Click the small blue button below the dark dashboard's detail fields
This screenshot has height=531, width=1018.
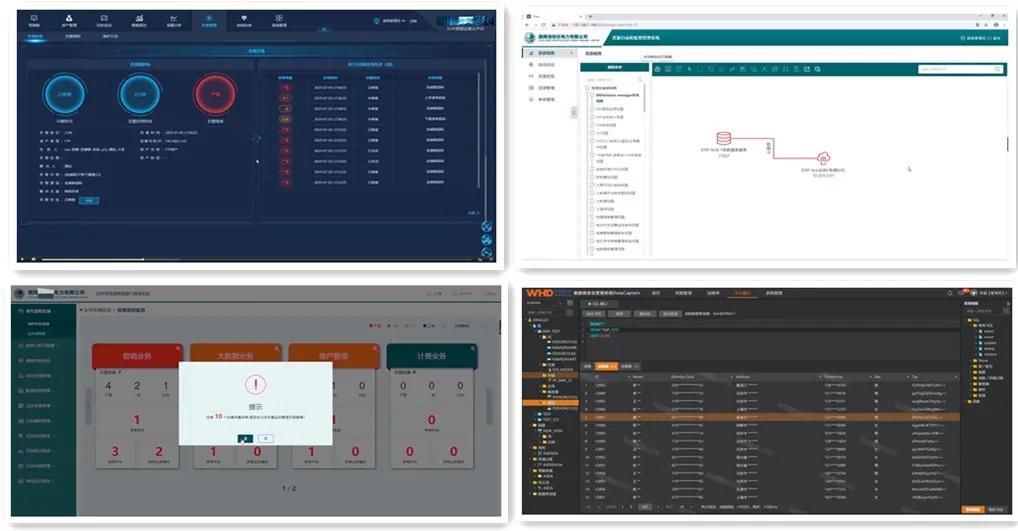point(89,200)
